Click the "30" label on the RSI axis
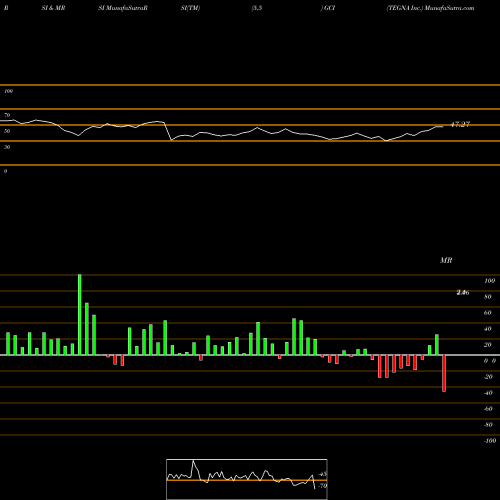This screenshot has height=500, width=500. pos(7,147)
